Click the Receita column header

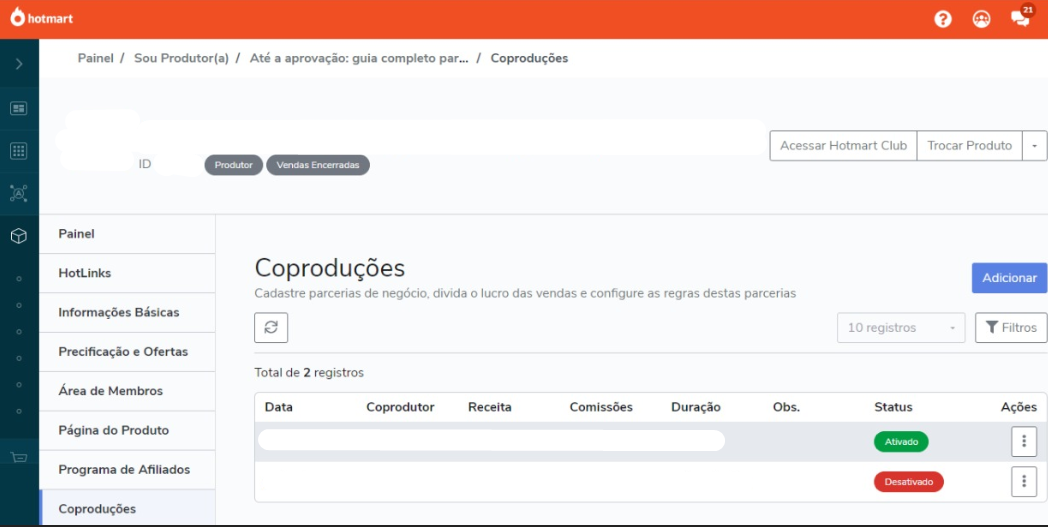[489, 407]
